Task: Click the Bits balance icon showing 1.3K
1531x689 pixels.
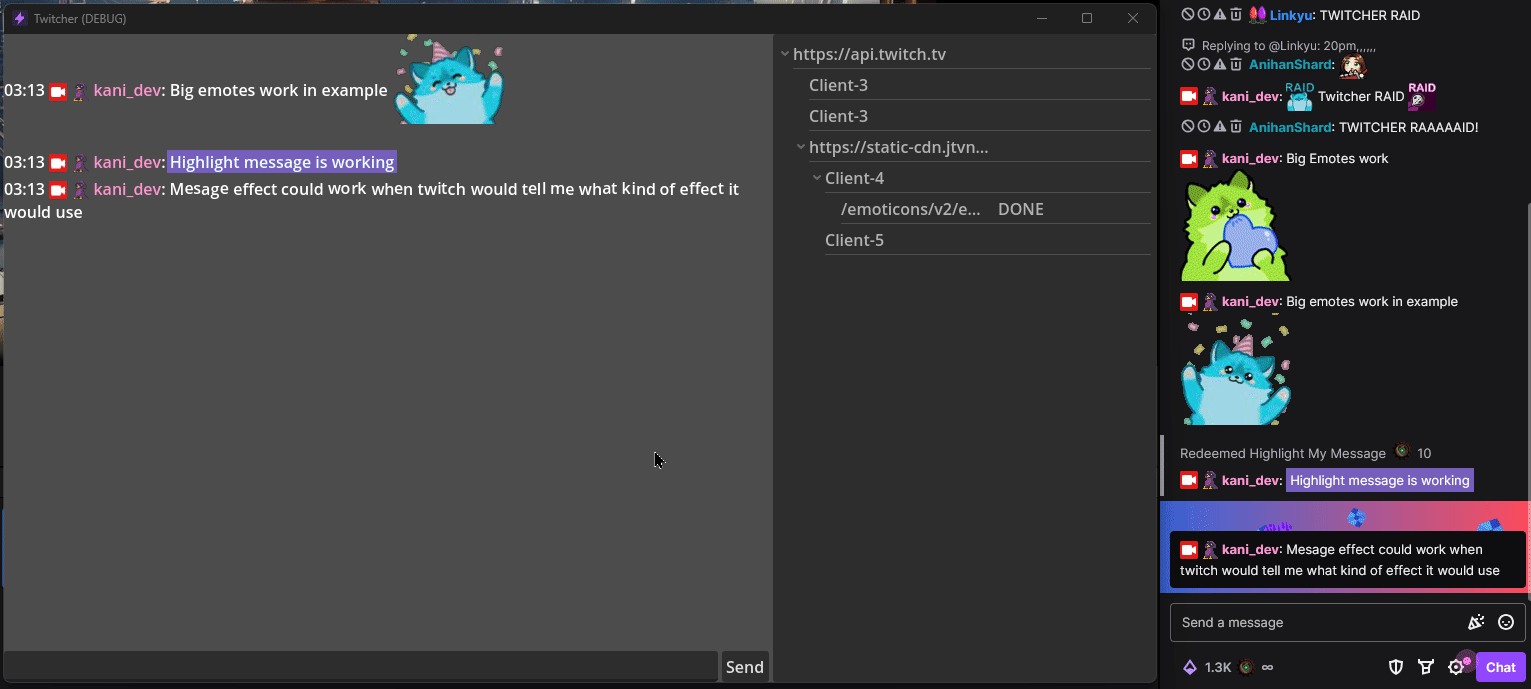Action: (1190, 667)
